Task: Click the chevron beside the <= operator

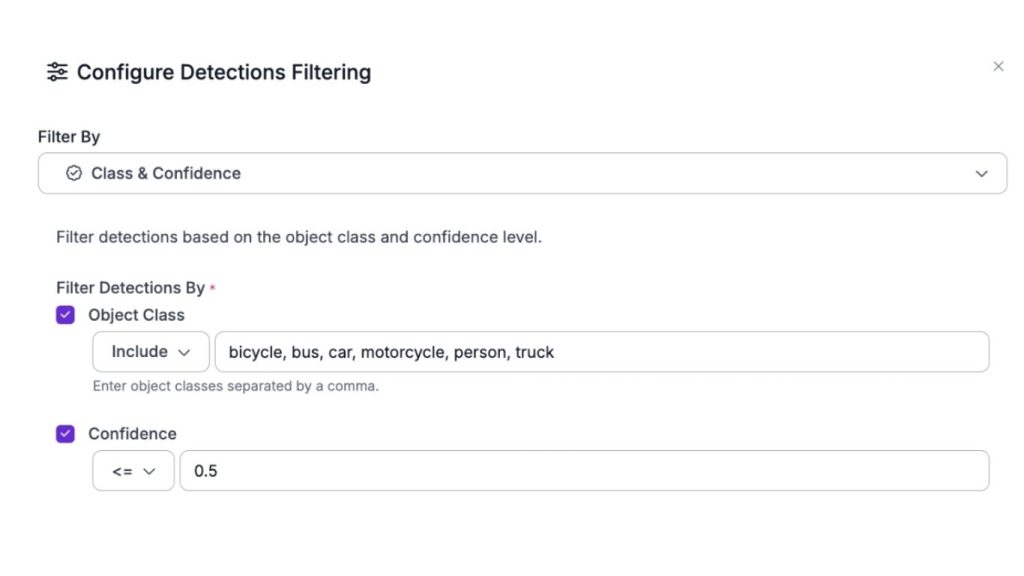Action: [x=150, y=472]
